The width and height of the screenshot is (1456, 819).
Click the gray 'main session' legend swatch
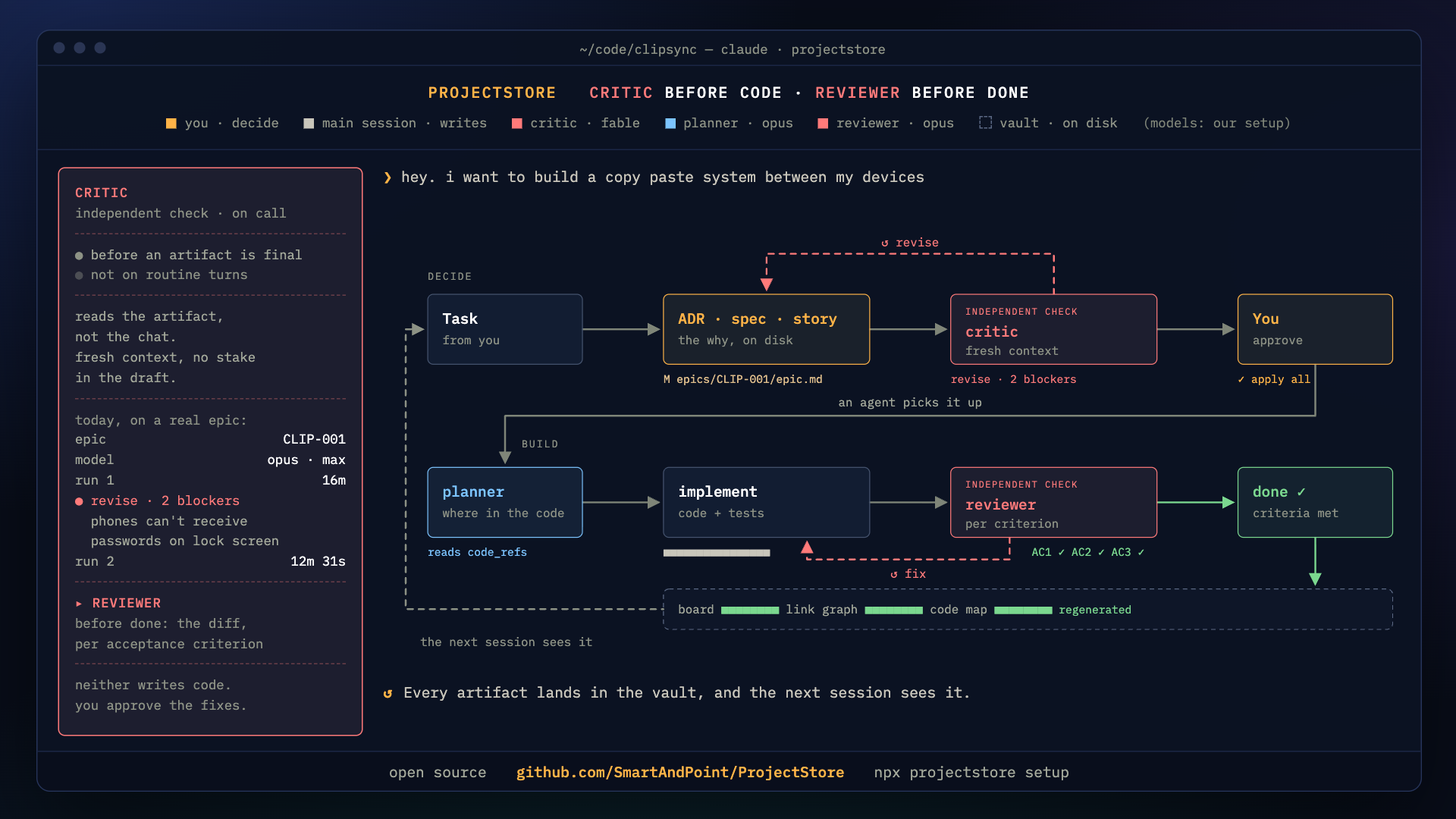tap(309, 124)
